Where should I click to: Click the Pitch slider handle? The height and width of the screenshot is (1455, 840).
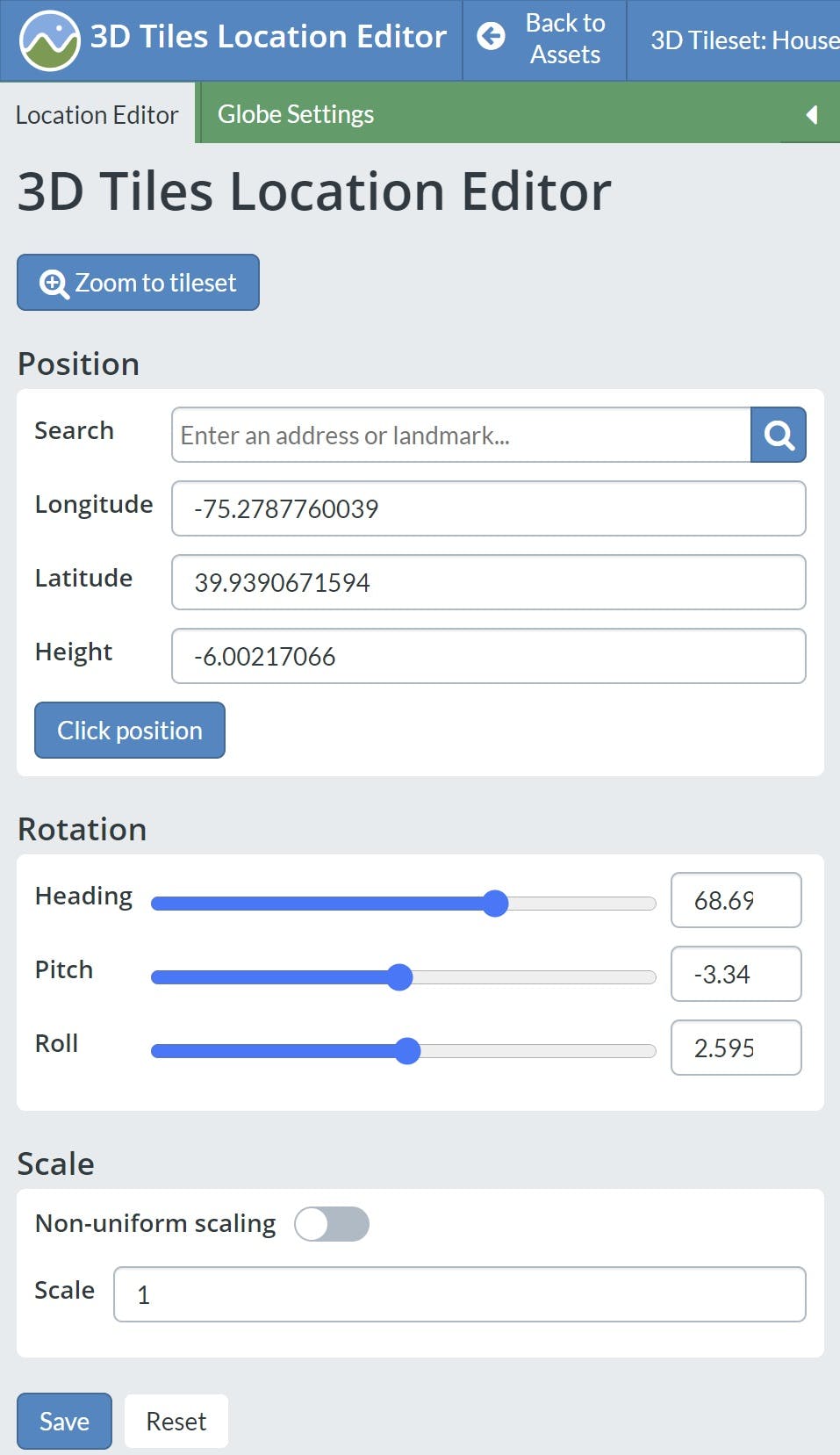click(x=401, y=976)
